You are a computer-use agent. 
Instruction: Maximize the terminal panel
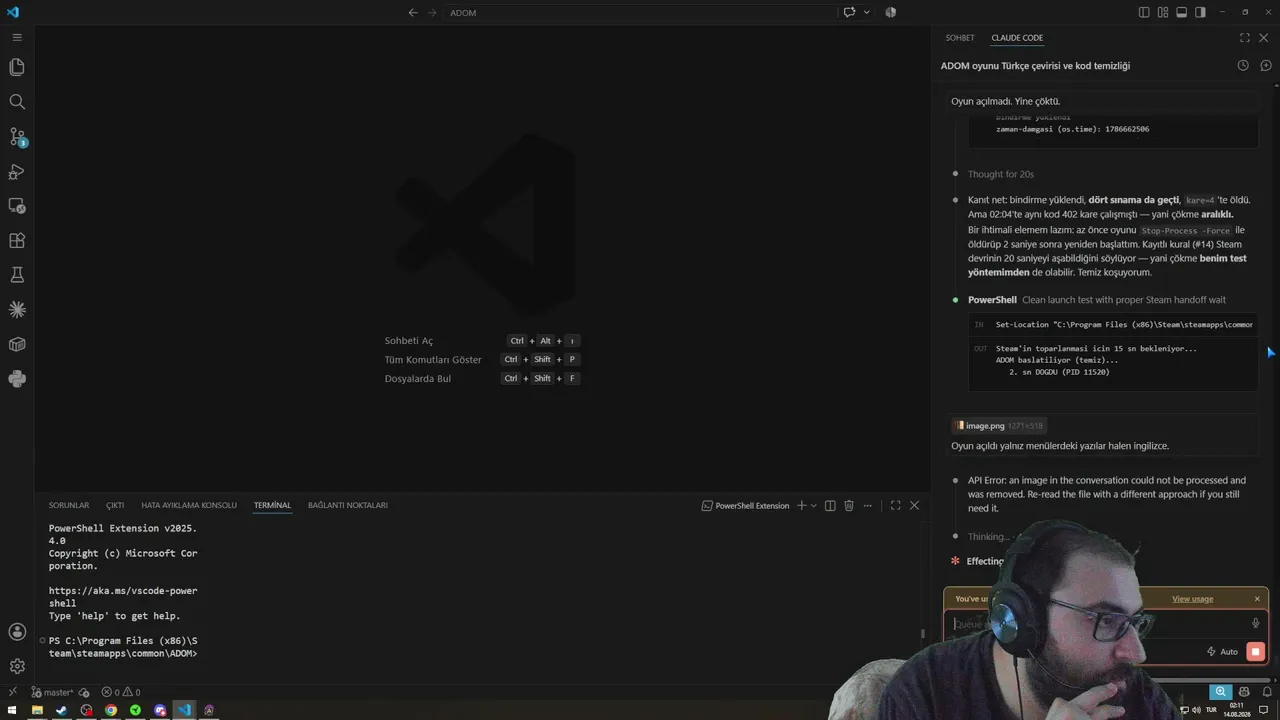pos(895,506)
